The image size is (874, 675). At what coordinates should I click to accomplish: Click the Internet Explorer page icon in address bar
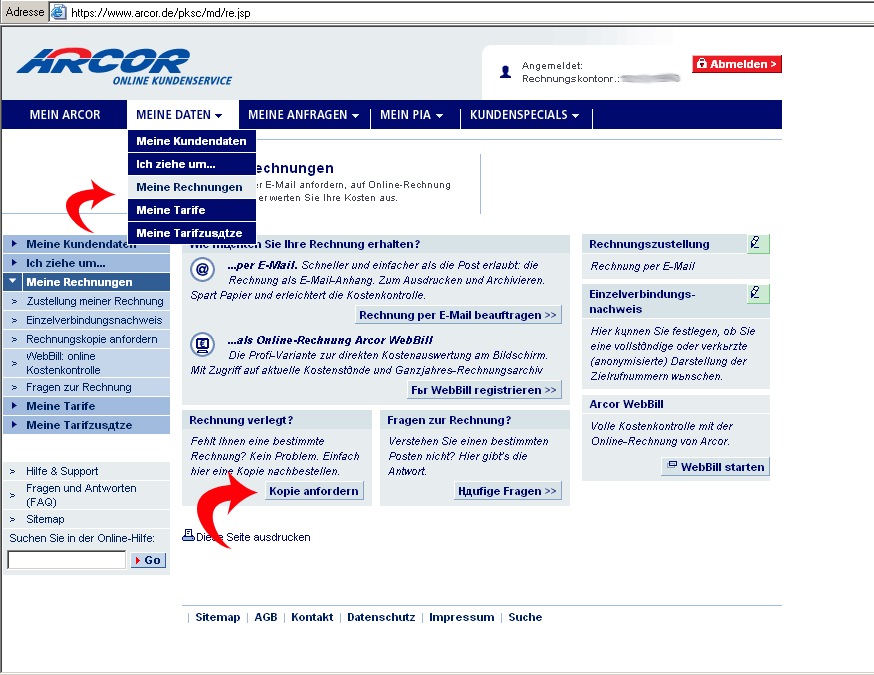pyautogui.click(x=59, y=12)
